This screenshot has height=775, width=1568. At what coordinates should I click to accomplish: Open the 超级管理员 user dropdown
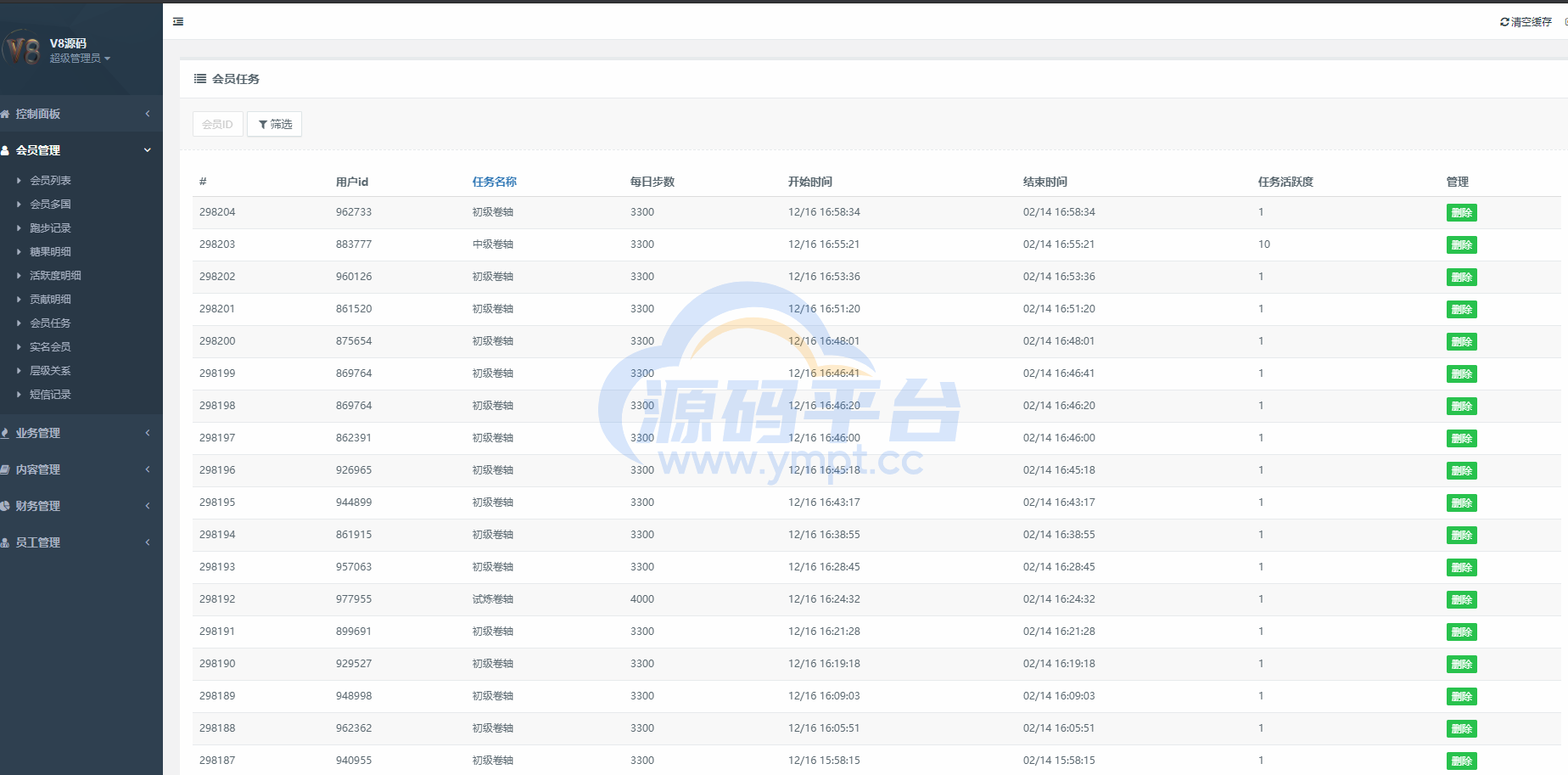pyautogui.click(x=80, y=59)
